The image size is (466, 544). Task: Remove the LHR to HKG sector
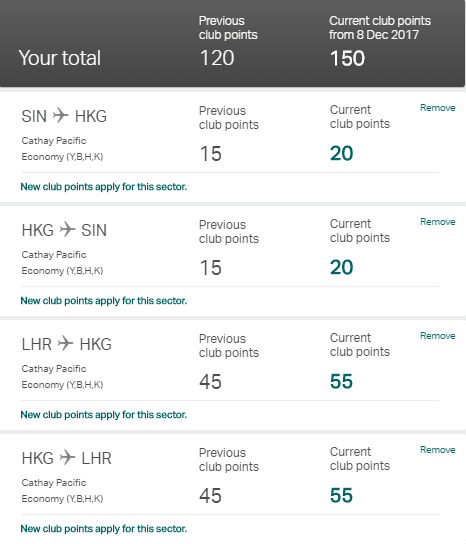(437, 336)
